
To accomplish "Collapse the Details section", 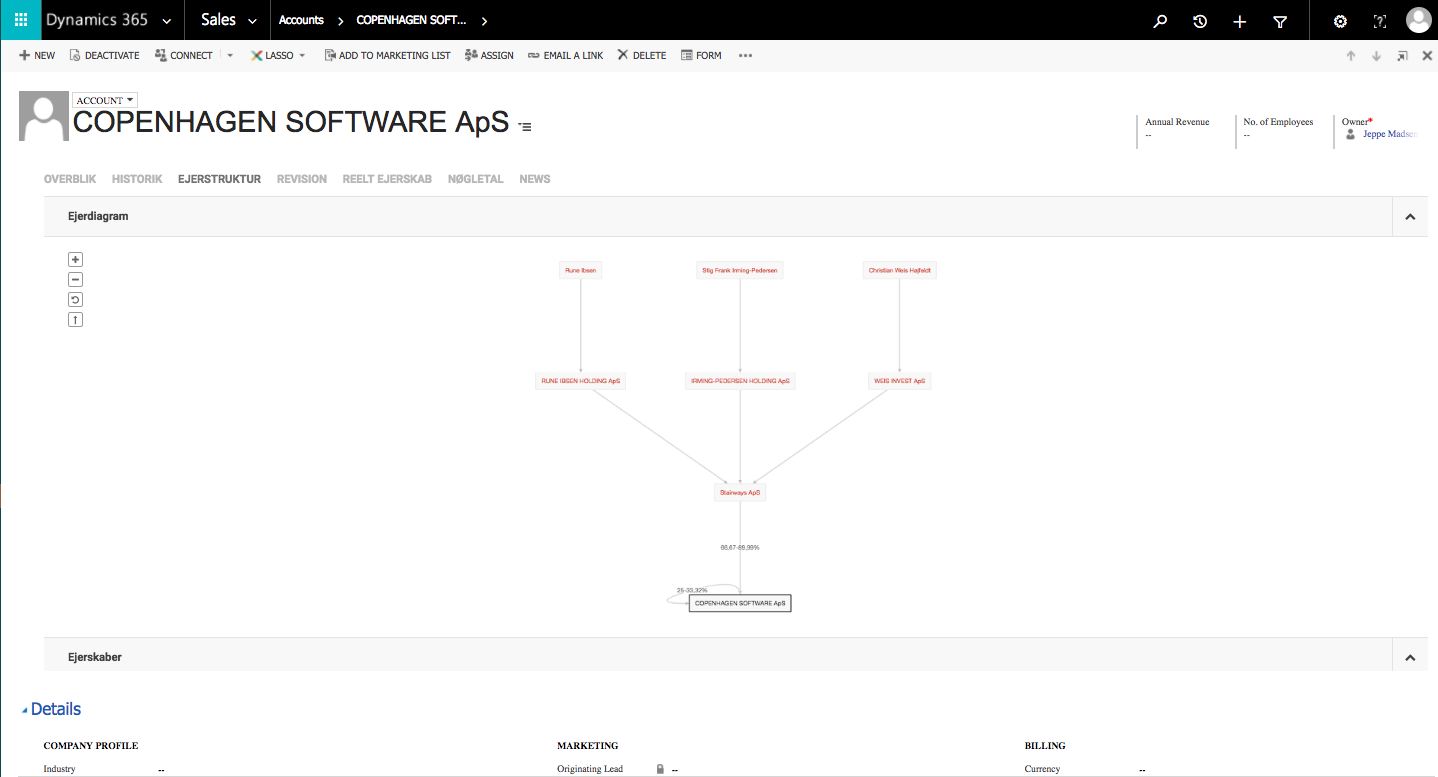I will (x=25, y=710).
